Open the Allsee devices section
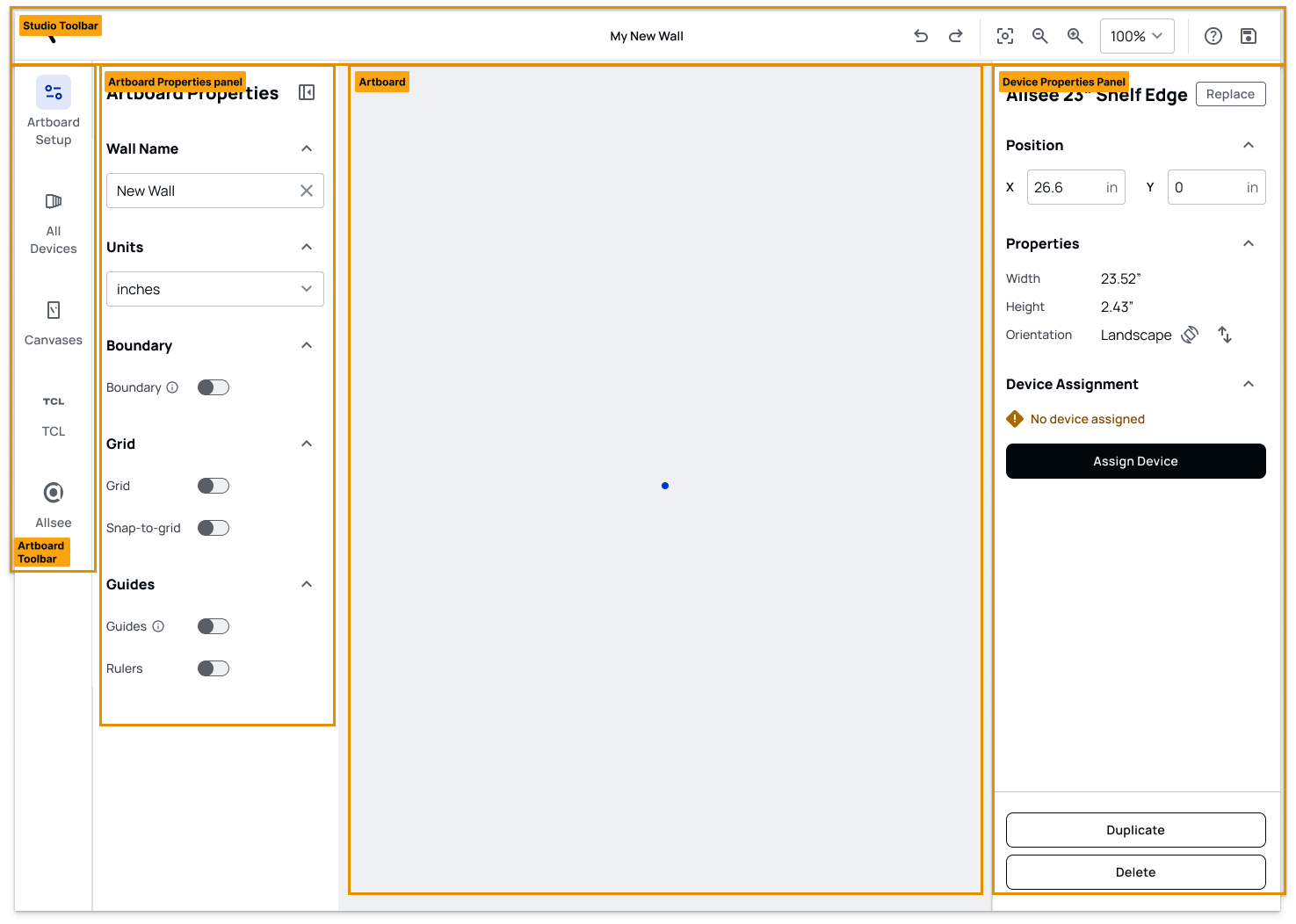This screenshot has height=924, width=1296. click(x=54, y=505)
